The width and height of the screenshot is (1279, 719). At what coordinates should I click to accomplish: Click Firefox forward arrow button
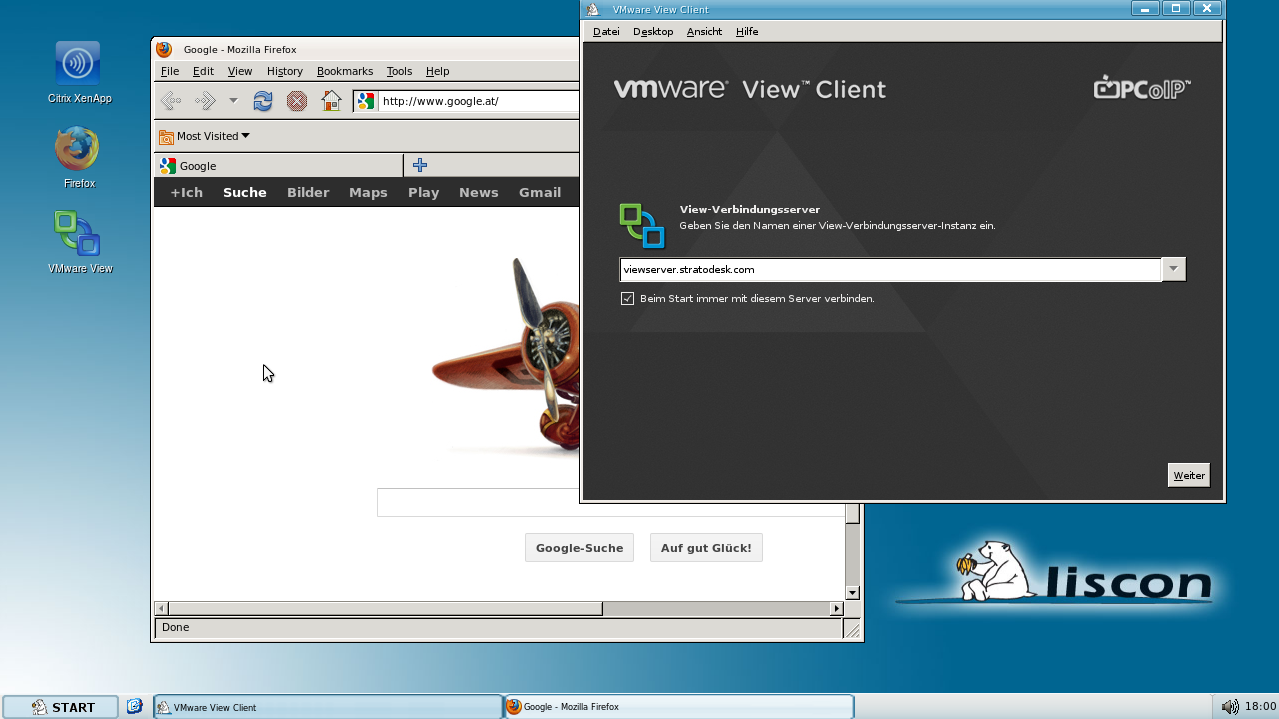click(x=205, y=100)
